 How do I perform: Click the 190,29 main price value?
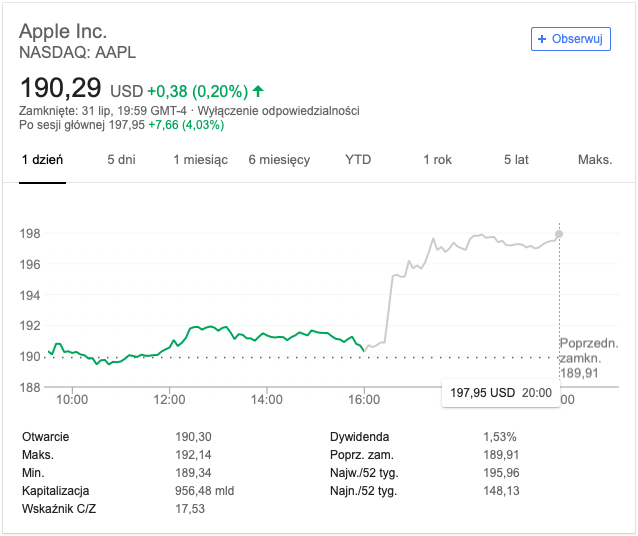click(x=61, y=87)
